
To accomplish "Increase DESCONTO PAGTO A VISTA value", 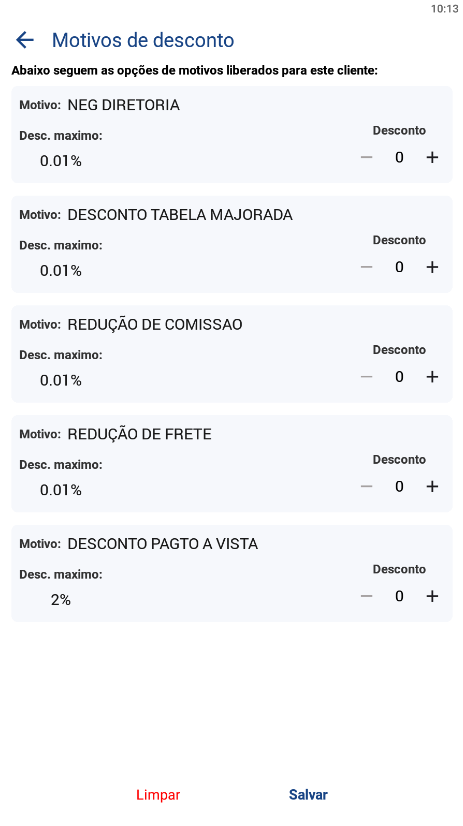I will point(432,596).
